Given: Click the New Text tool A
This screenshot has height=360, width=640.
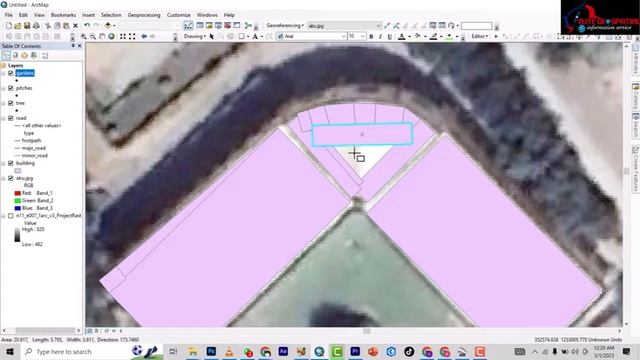Looking at the screenshot, I should point(255,36).
